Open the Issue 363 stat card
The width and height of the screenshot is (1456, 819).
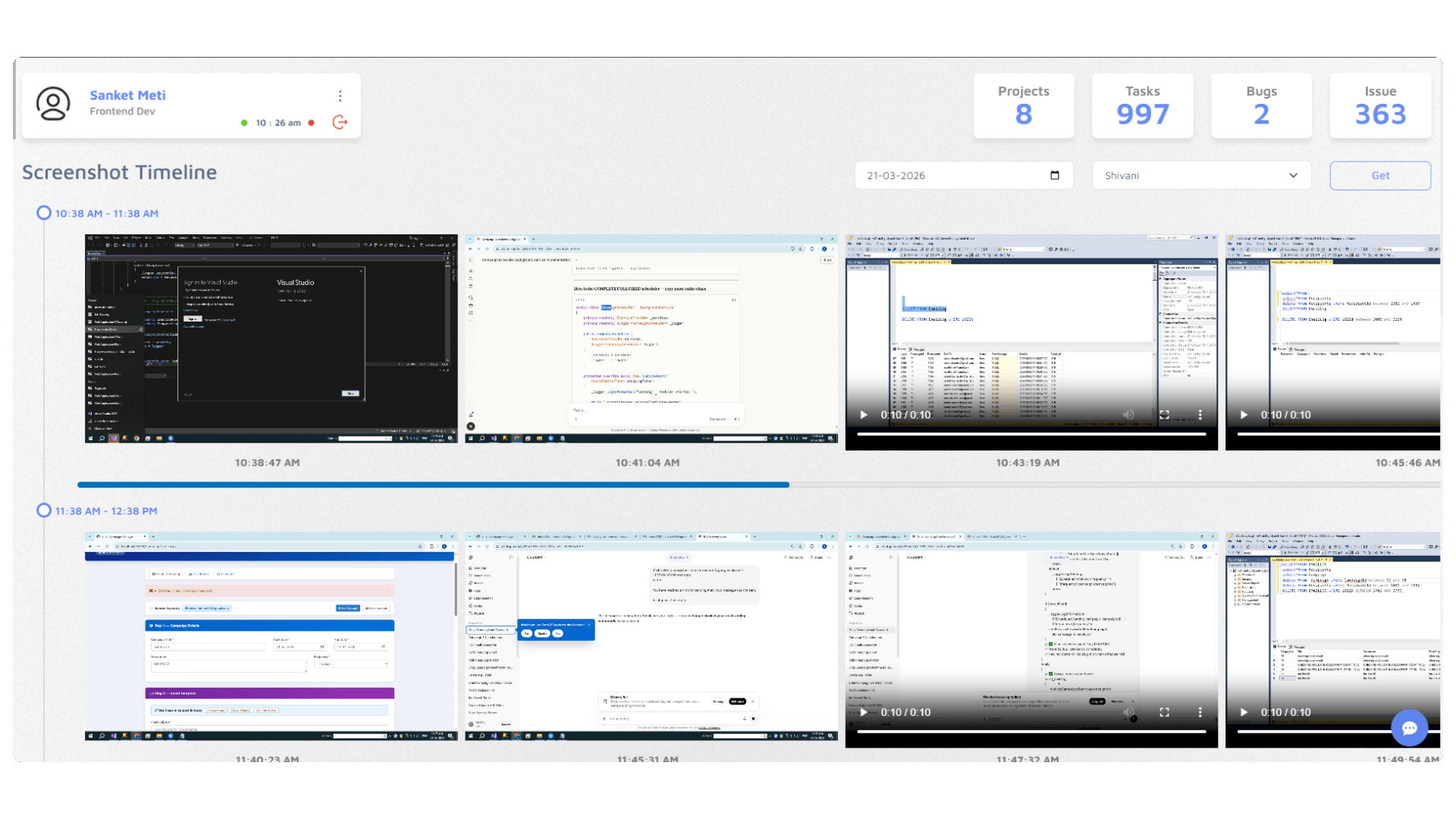[1379, 105]
